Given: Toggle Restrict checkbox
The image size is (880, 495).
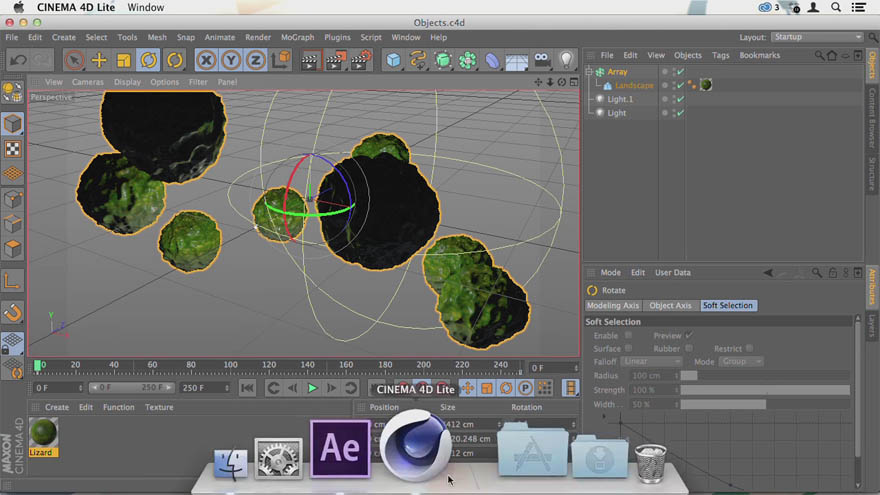Looking at the screenshot, I should [749, 349].
